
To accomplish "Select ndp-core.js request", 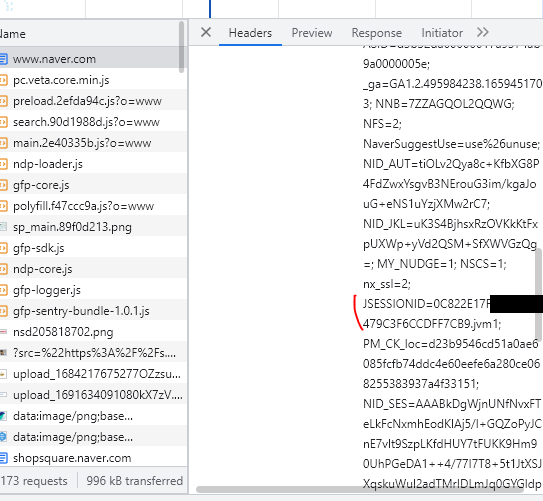I will [94, 269].
